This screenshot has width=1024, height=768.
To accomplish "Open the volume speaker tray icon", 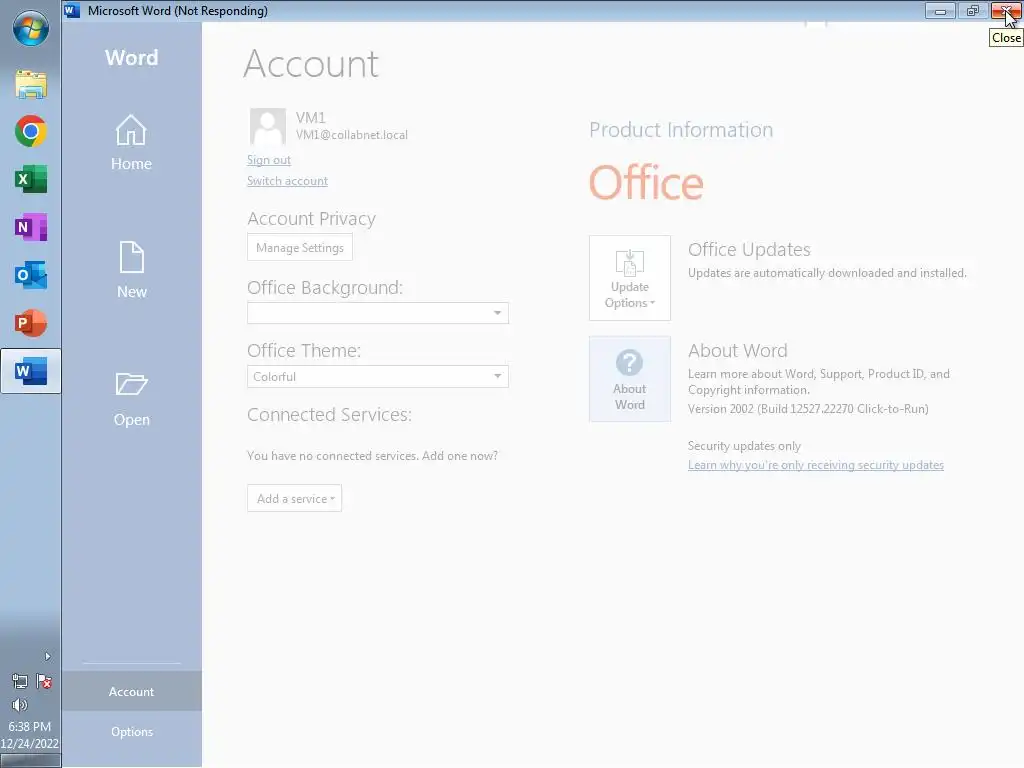I will [20, 705].
